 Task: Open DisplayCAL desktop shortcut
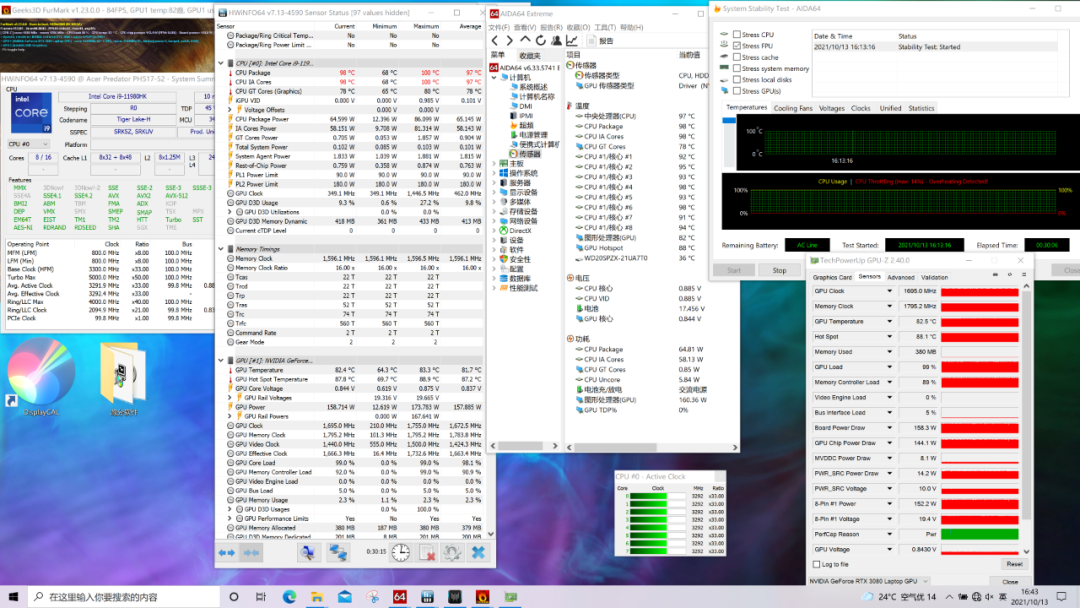click(41, 379)
